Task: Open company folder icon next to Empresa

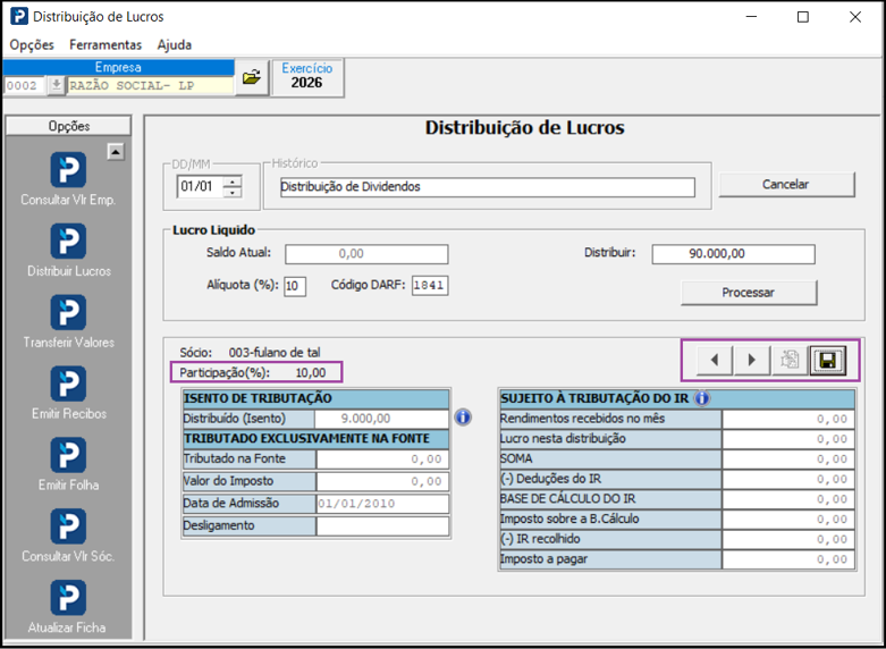Action: pos(251,77)
